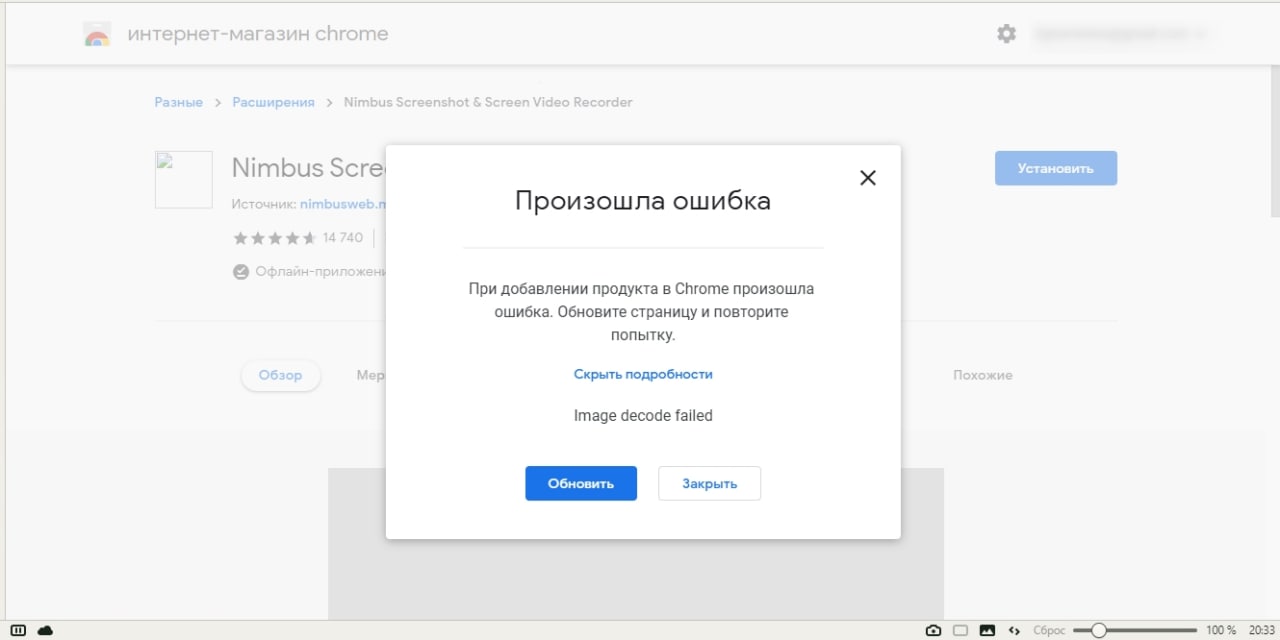The image size is (1280, 640).
Task: Select the Обзор tab
Action: [x=280, y=375]
